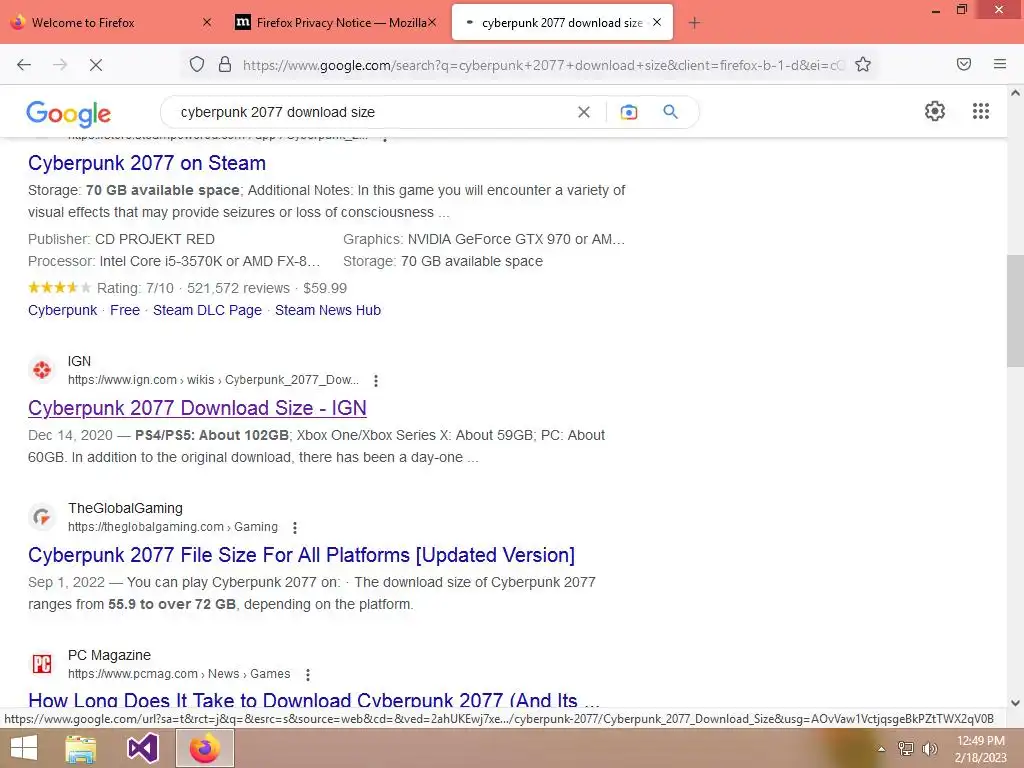Open more options for PC Magazine result
This screenshot has height=768, width=1024.
click(x=308, y=674)
